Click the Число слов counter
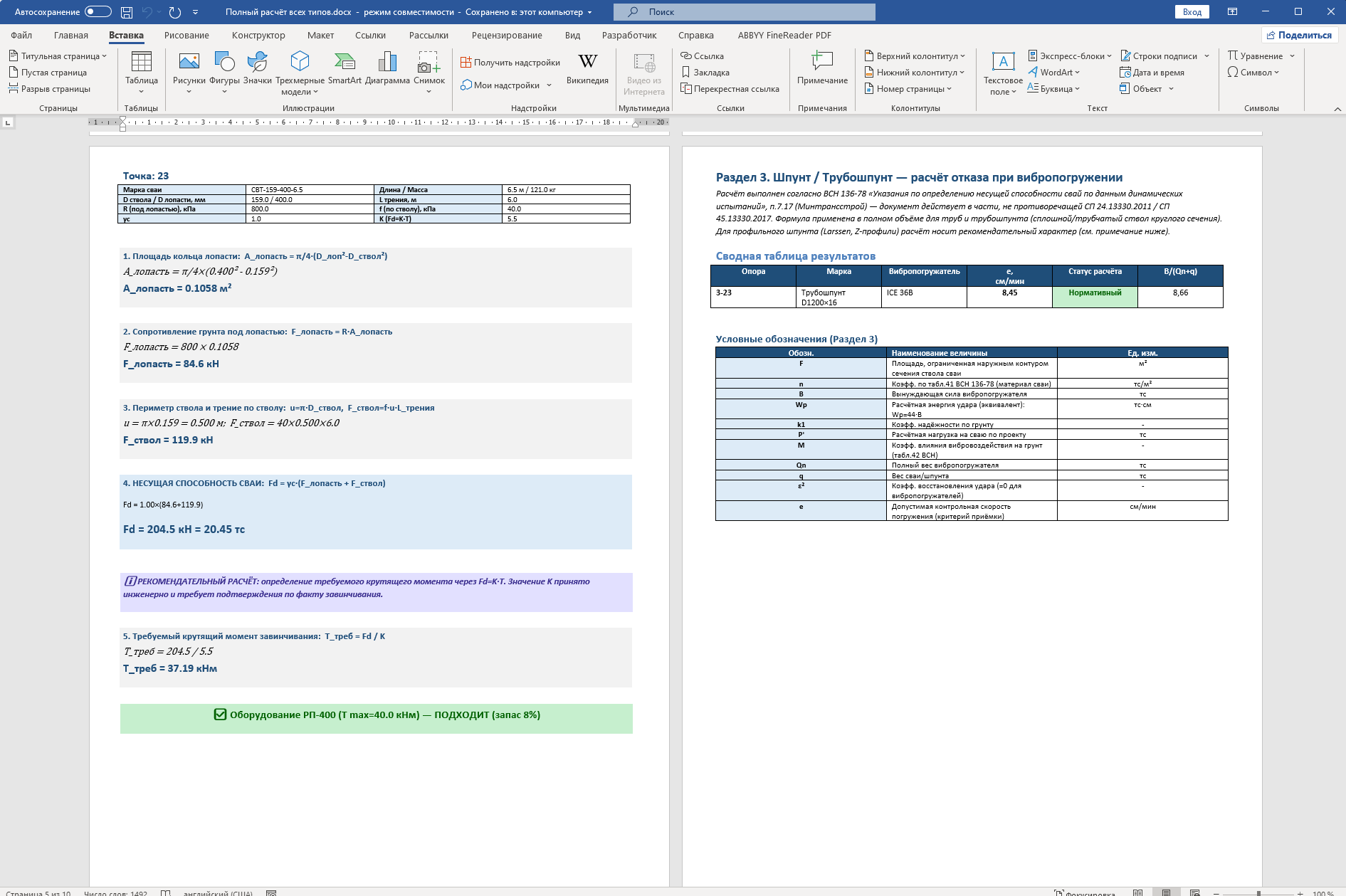Image resolution: width=1346 pixels, height=896 pixels. click(115, 893)
